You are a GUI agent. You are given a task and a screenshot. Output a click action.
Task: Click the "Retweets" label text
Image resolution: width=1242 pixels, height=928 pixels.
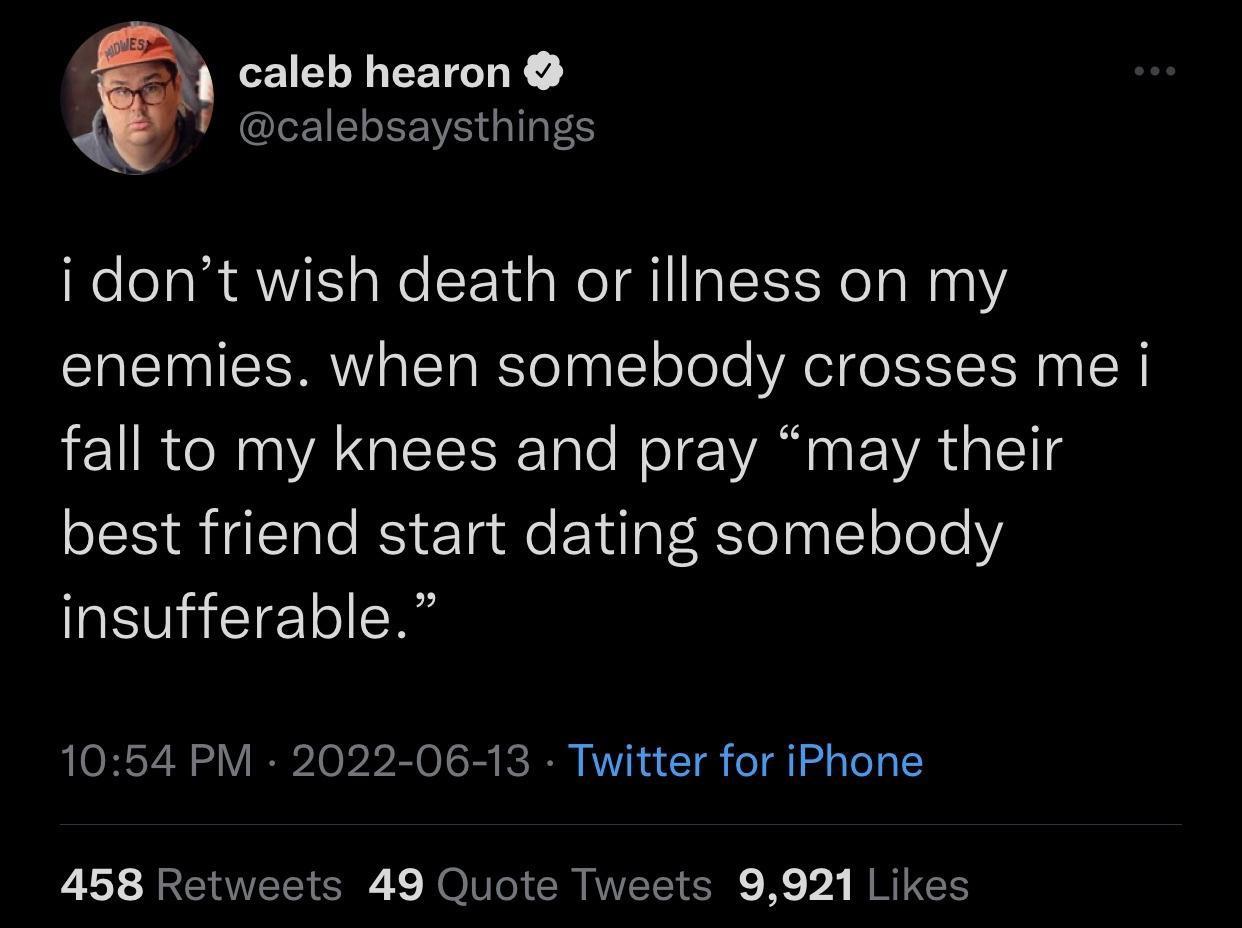[x=249, y=885]
